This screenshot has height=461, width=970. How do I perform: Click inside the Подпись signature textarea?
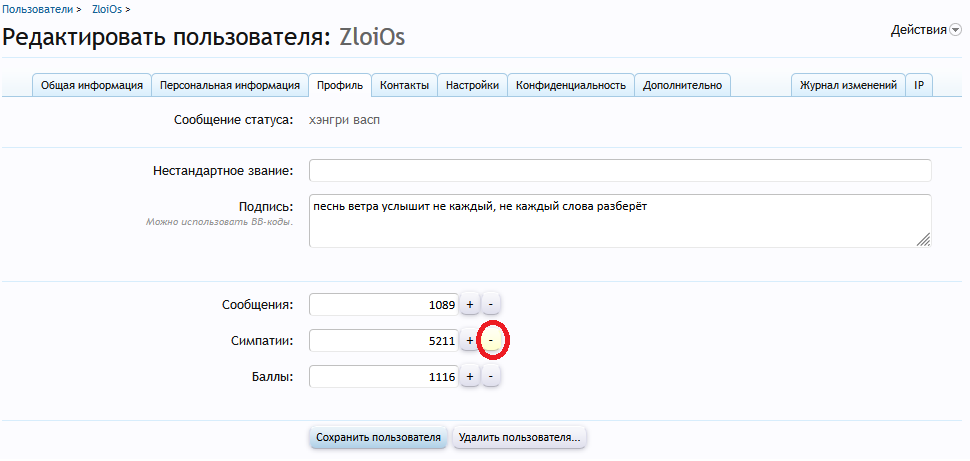tap(620, 220)
